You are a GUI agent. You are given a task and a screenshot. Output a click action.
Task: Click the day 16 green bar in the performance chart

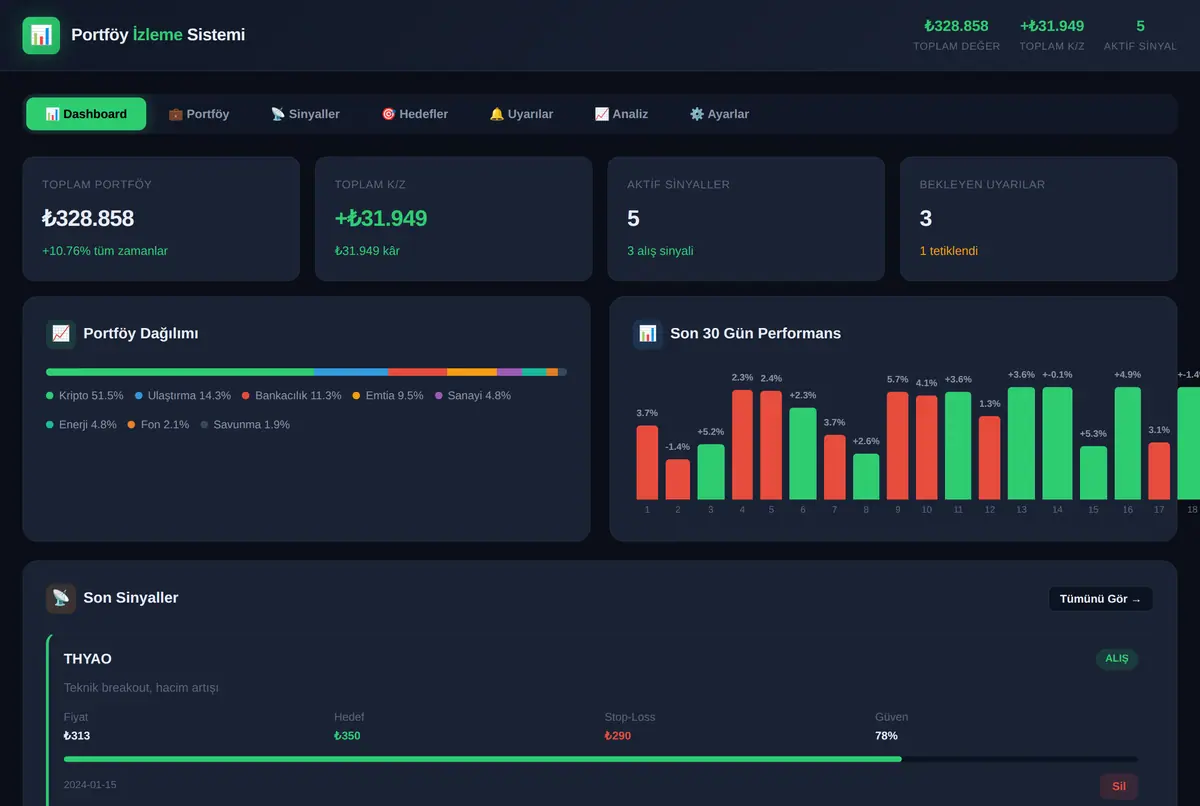point(1128,444)
